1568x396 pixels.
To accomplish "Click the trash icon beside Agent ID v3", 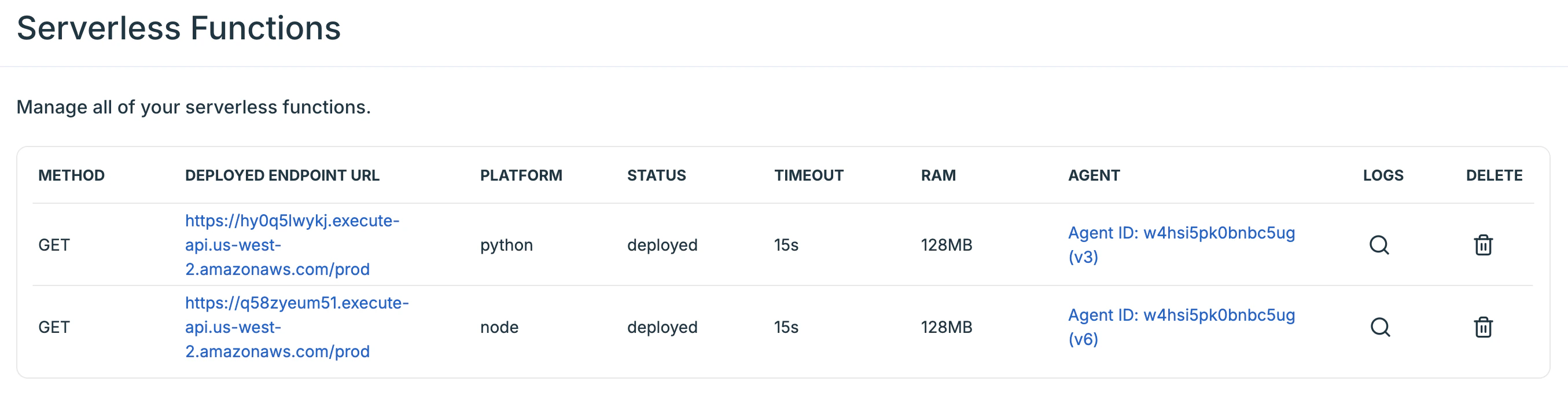I will (1484, 245).
